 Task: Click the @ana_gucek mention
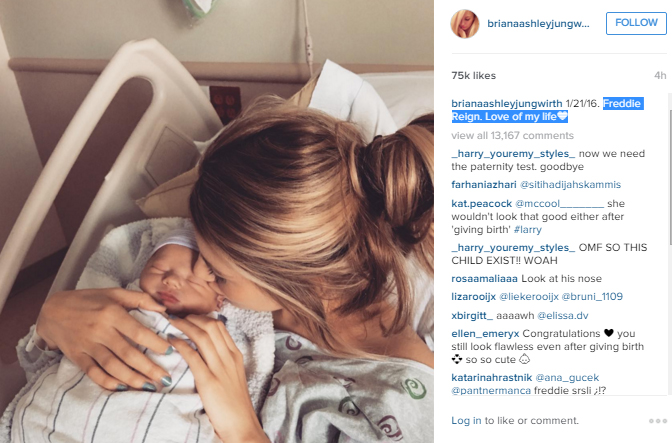click(567, 377)
